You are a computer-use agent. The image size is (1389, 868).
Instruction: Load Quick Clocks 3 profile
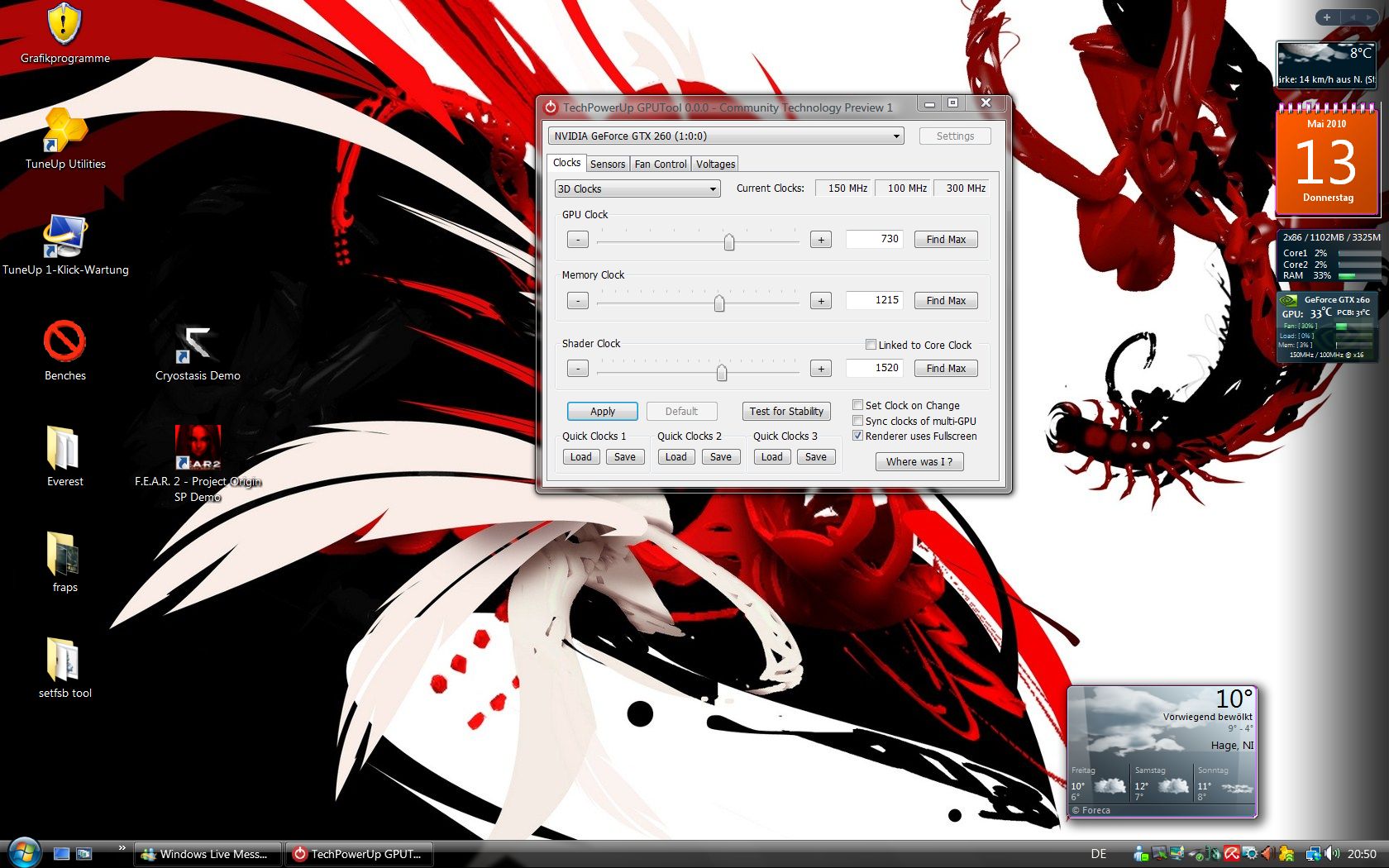tap(772, 457)
